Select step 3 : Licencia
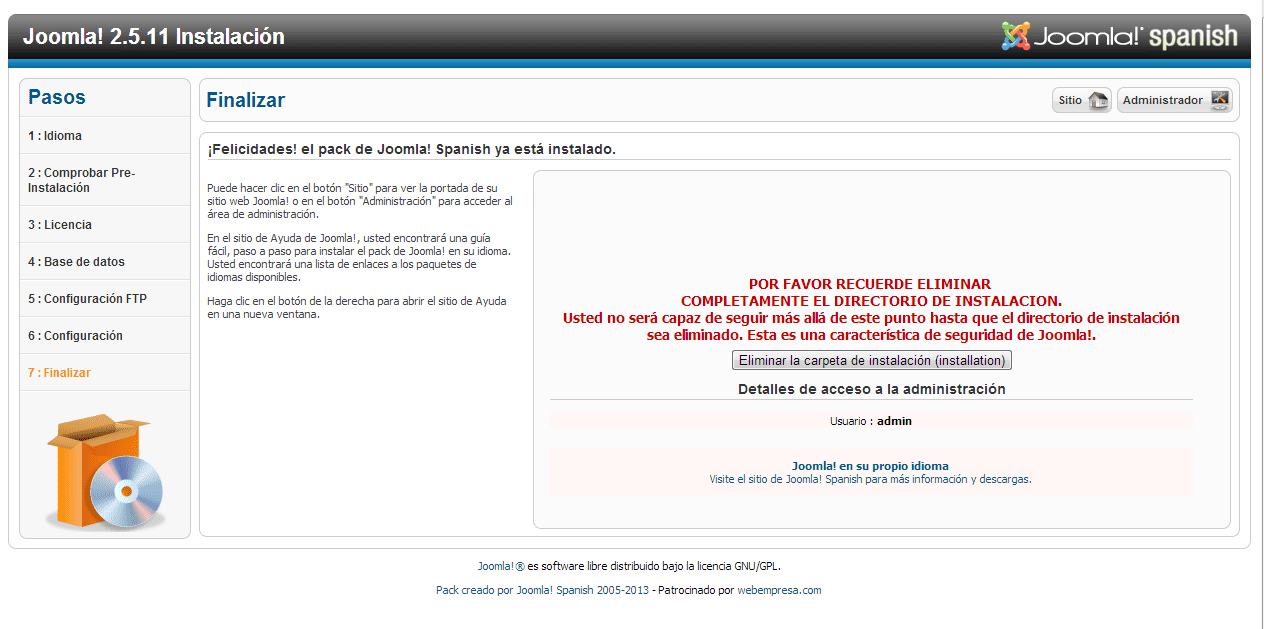Viewport: 1264px width, 629px height. pyautogui.click(x=105, y=225)
